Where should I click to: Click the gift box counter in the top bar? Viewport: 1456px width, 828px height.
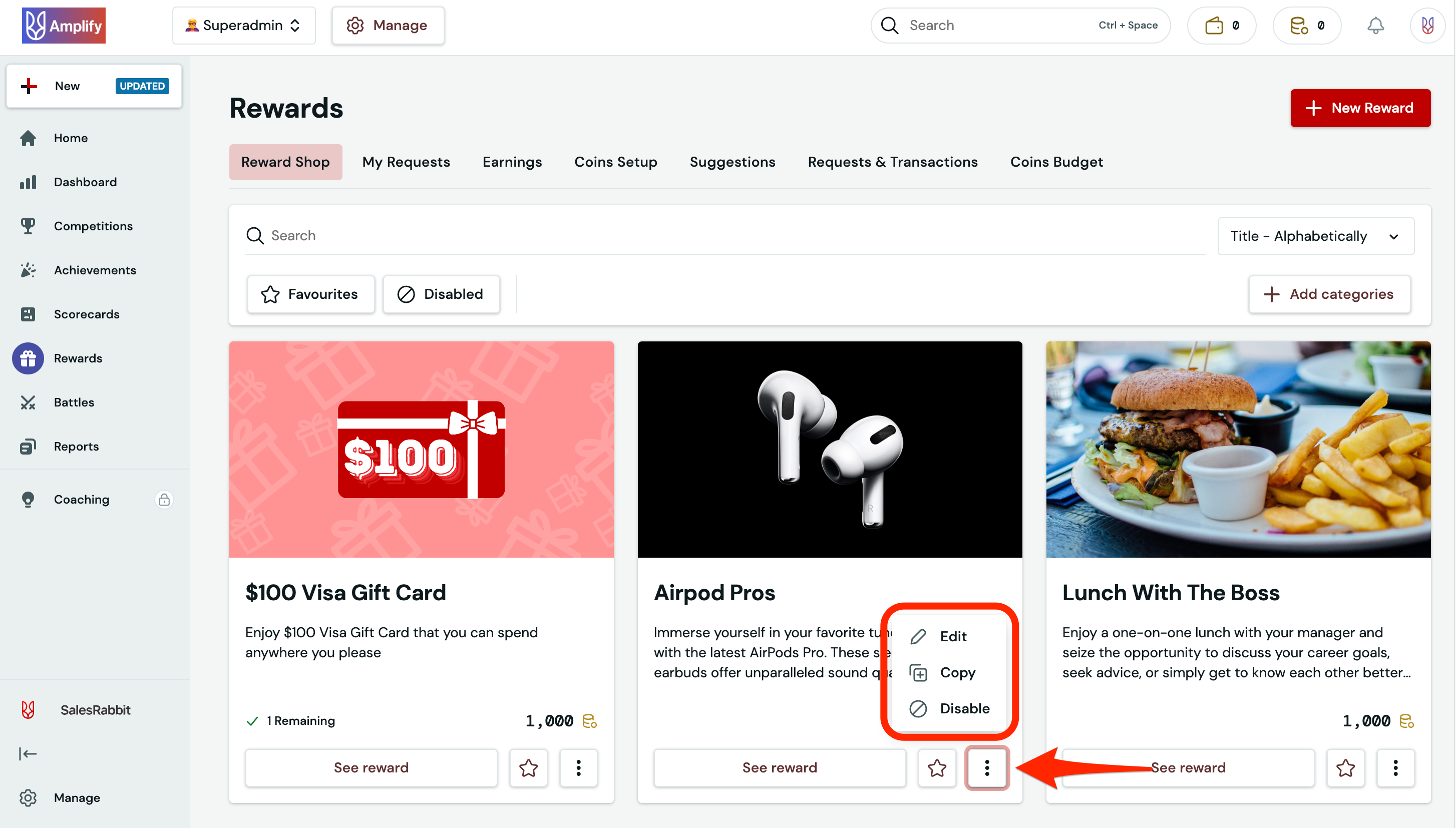coord(1221,25)
